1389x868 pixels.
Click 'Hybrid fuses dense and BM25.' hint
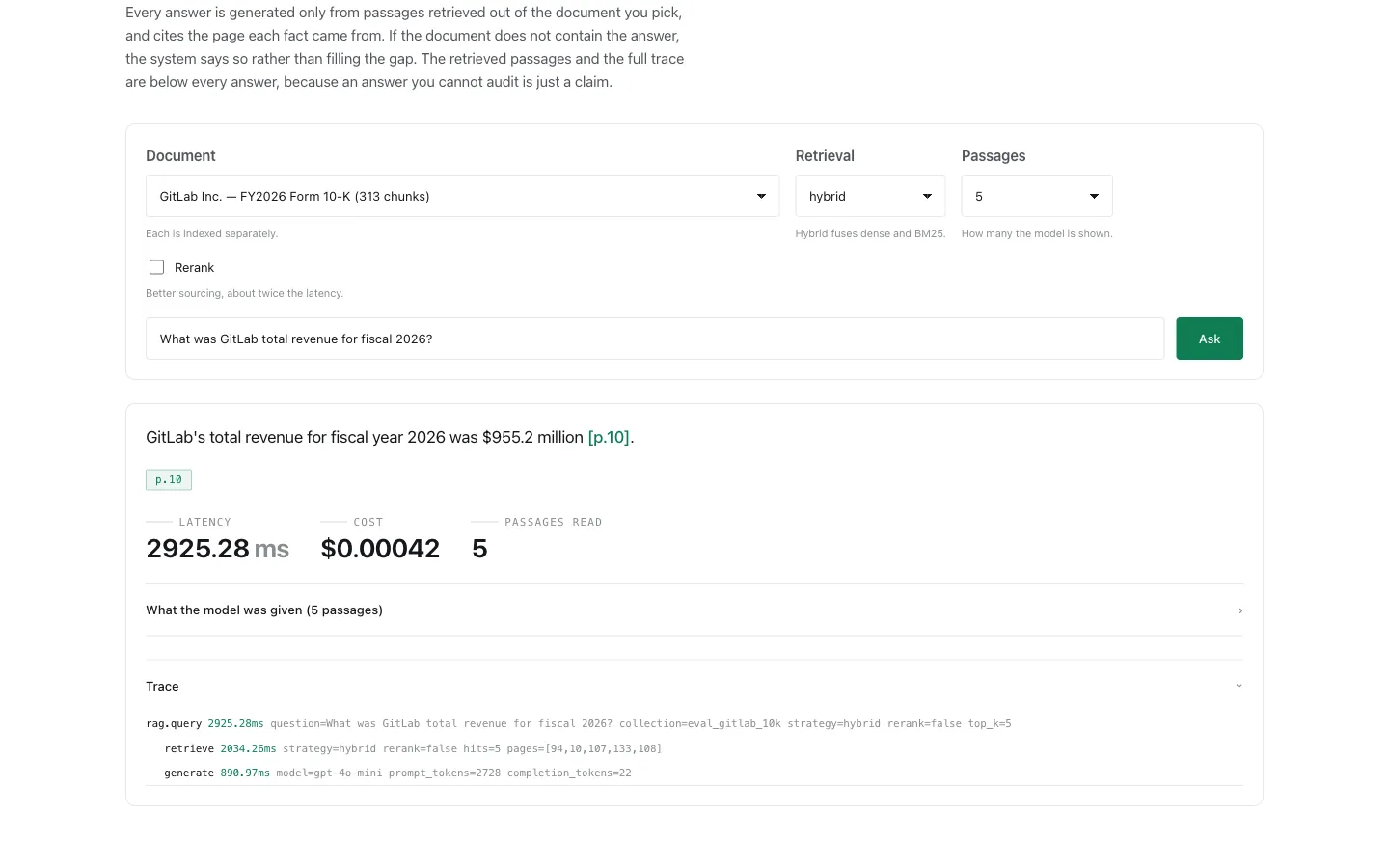[x=870, y=233]
